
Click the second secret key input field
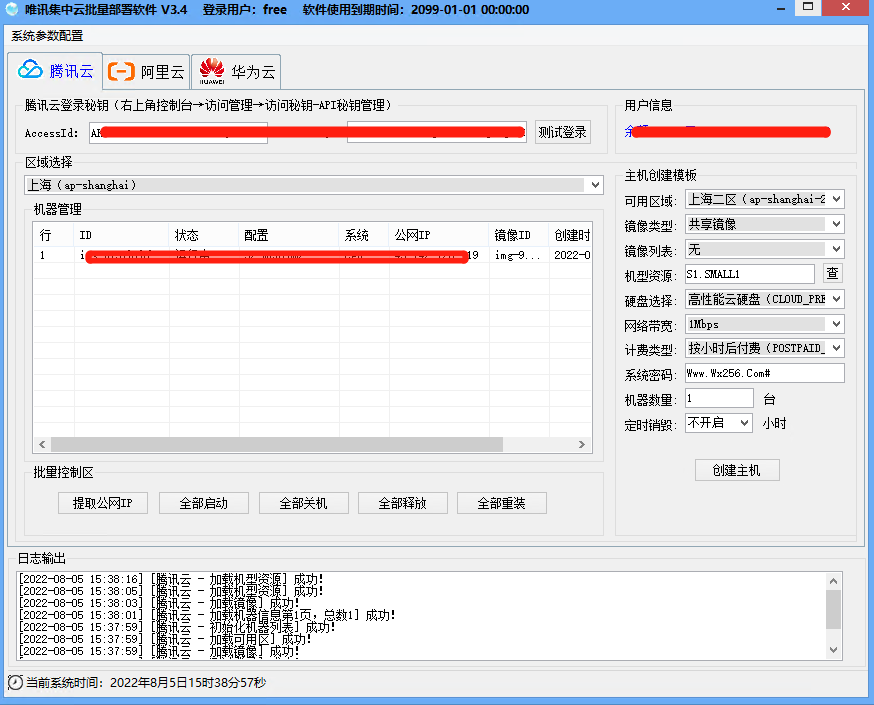tap(436, 133)
